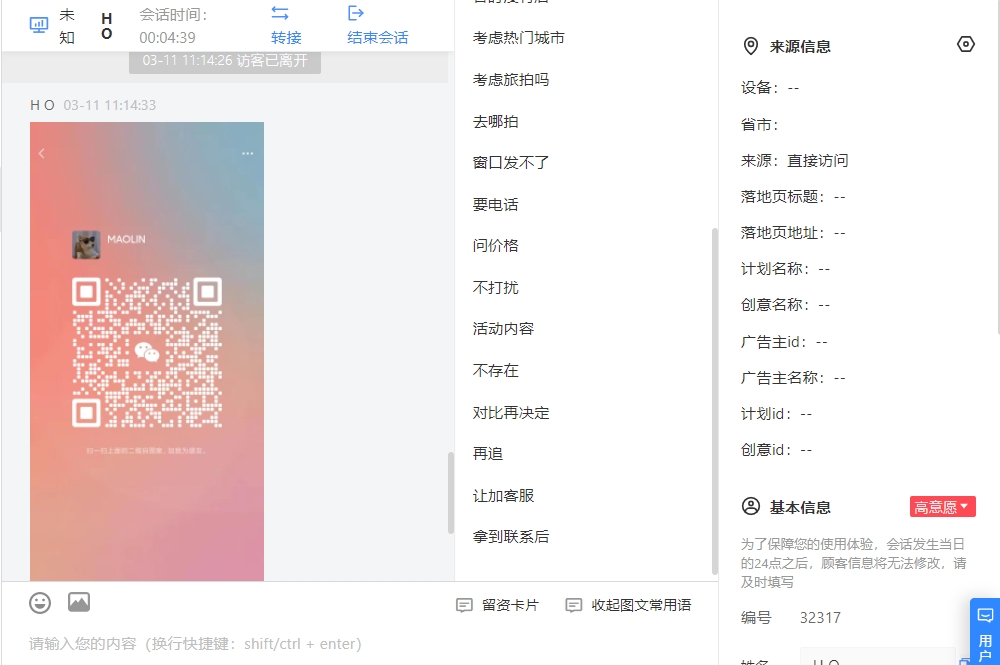The image size is (1000, 665).
Task: Select quick phrase 要电话
Action: [x=496, y=205]
